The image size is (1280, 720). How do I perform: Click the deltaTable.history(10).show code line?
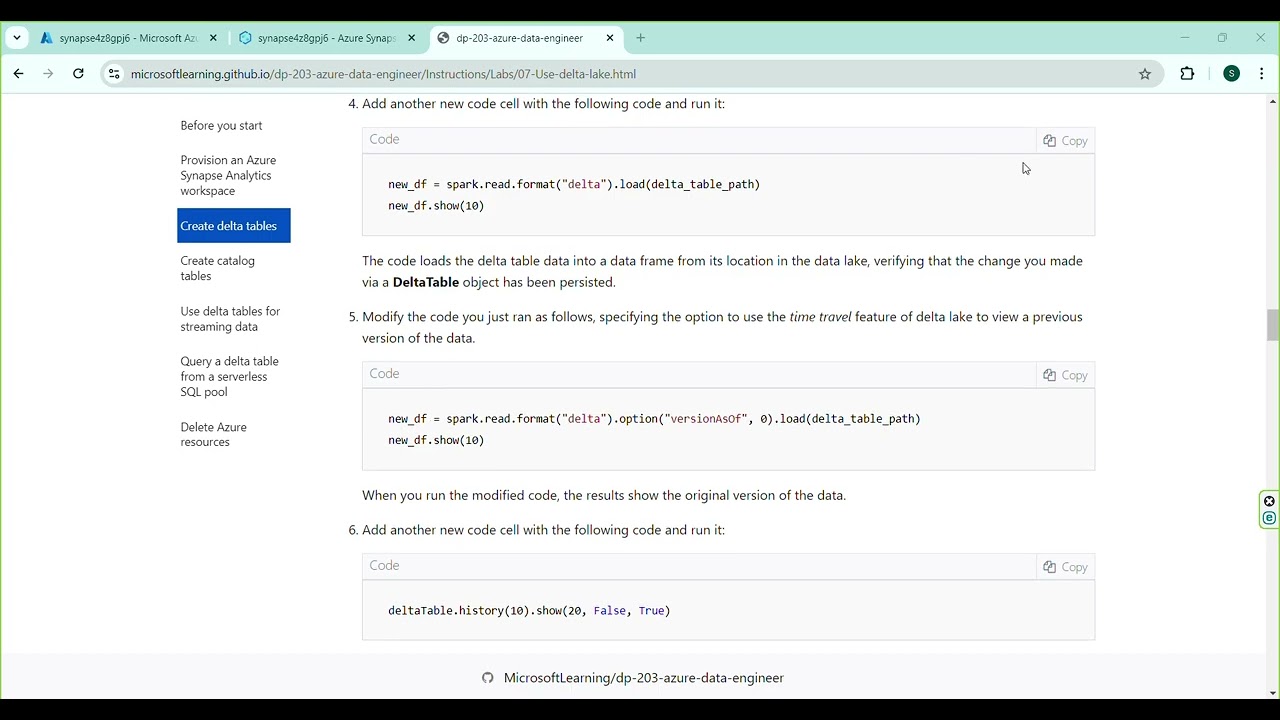click(529, 611)
